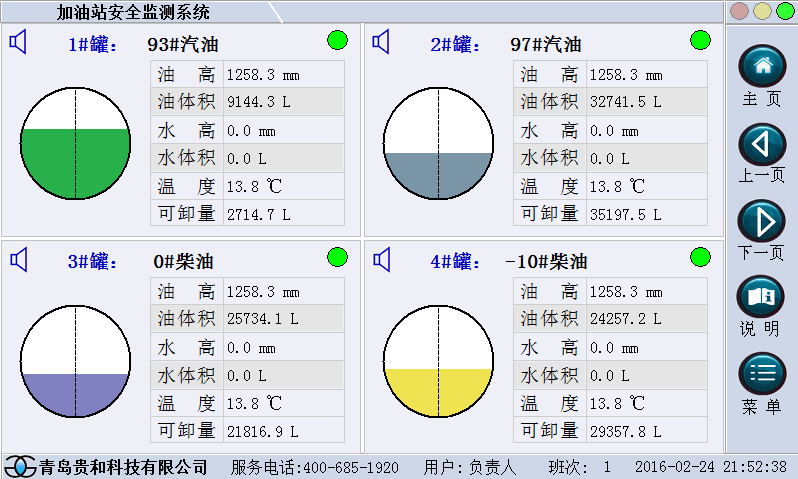Click the previous page (上一页) arrow icon
798x479 pixels.
click(x=762, y=144)
